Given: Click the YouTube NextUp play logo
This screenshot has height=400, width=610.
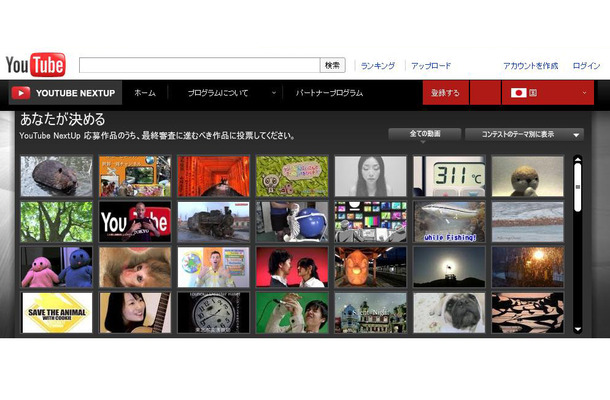Looking at the screenshot, I should click(21, 93).
